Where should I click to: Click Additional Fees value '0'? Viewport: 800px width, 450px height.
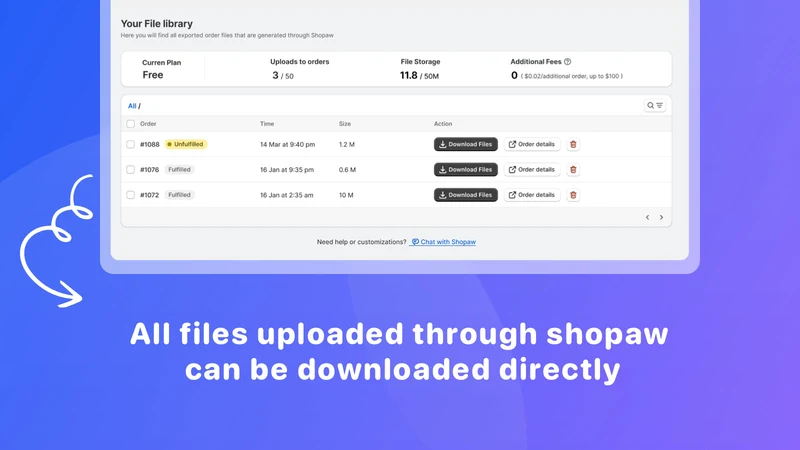pyautogui.click(x=514, y=76)
